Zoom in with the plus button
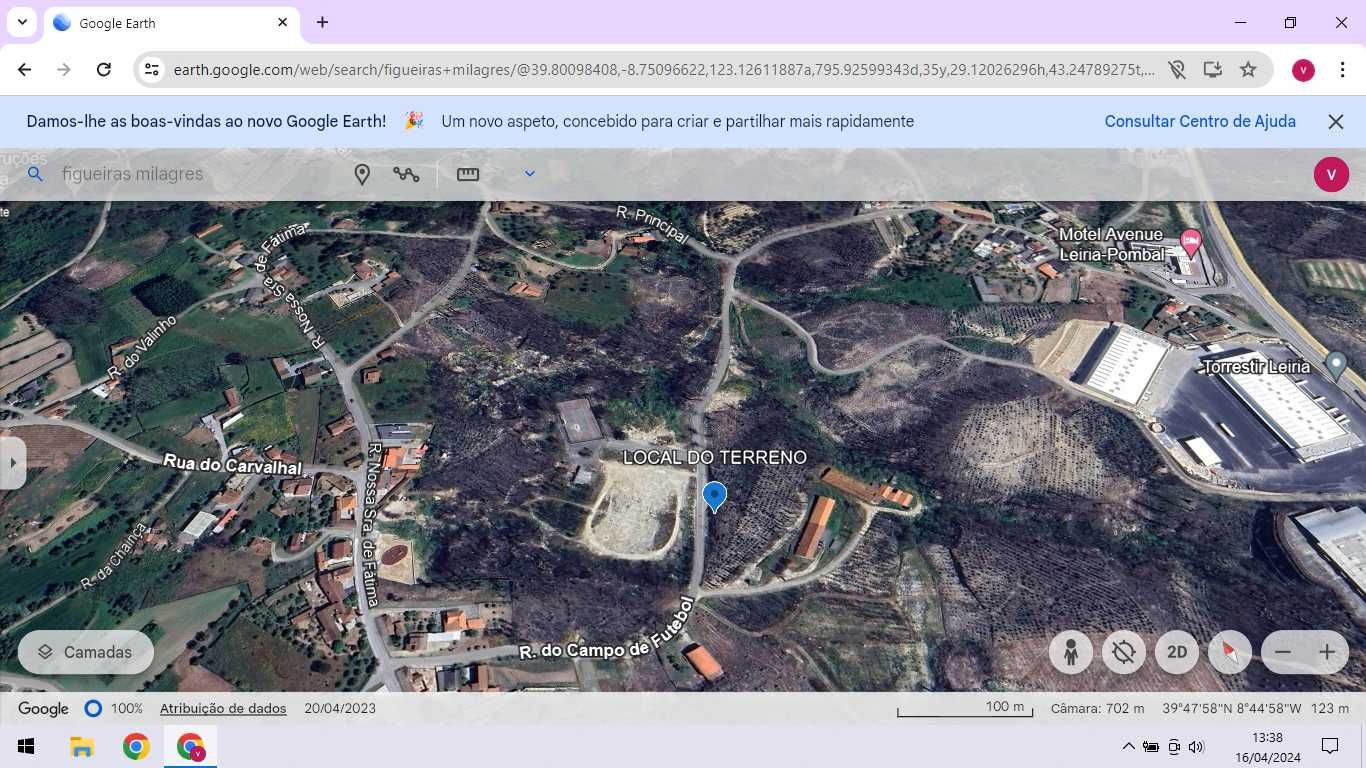The height and width of the screenshot is (768, 1366). 1327,652
